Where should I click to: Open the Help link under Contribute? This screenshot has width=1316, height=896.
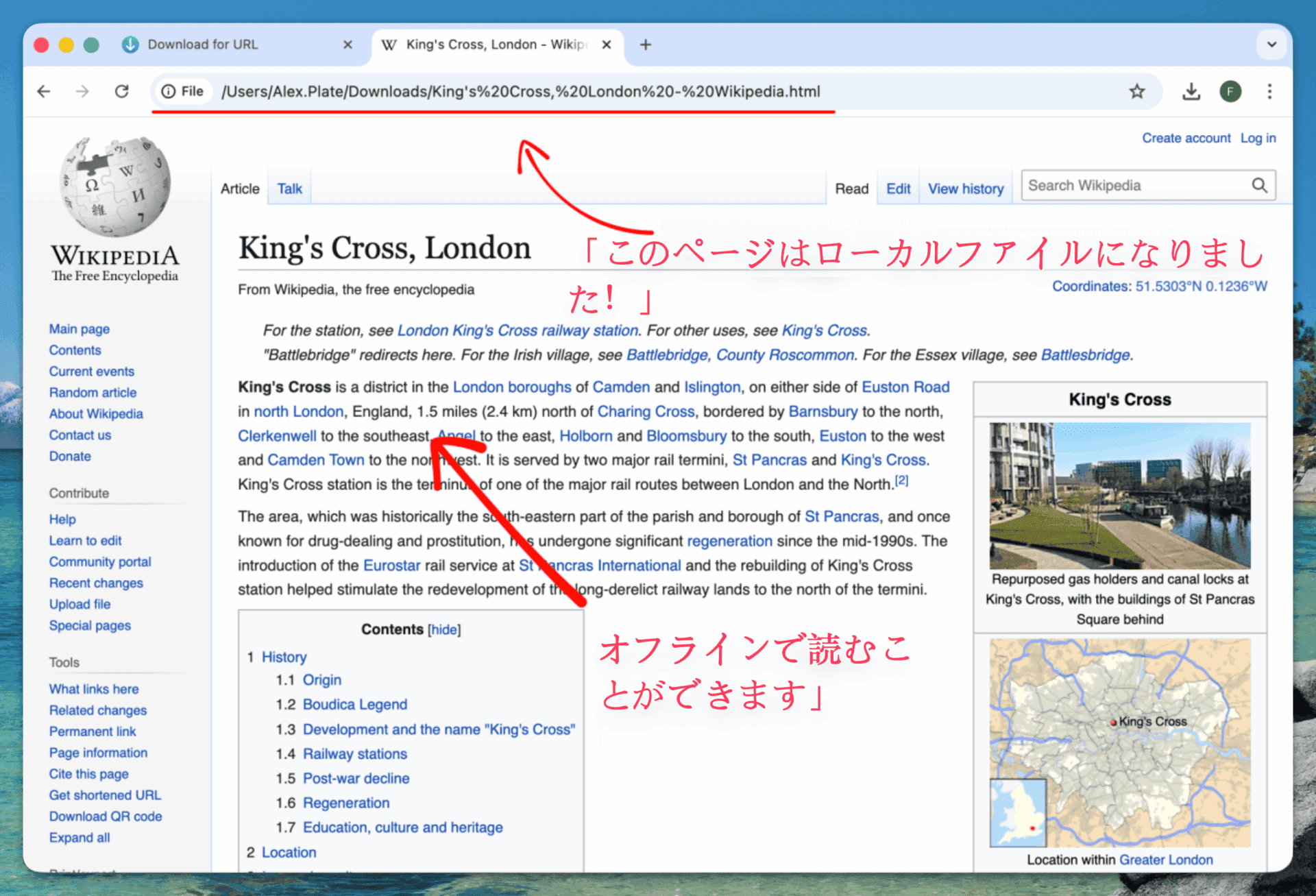click(x=62, y=520)
